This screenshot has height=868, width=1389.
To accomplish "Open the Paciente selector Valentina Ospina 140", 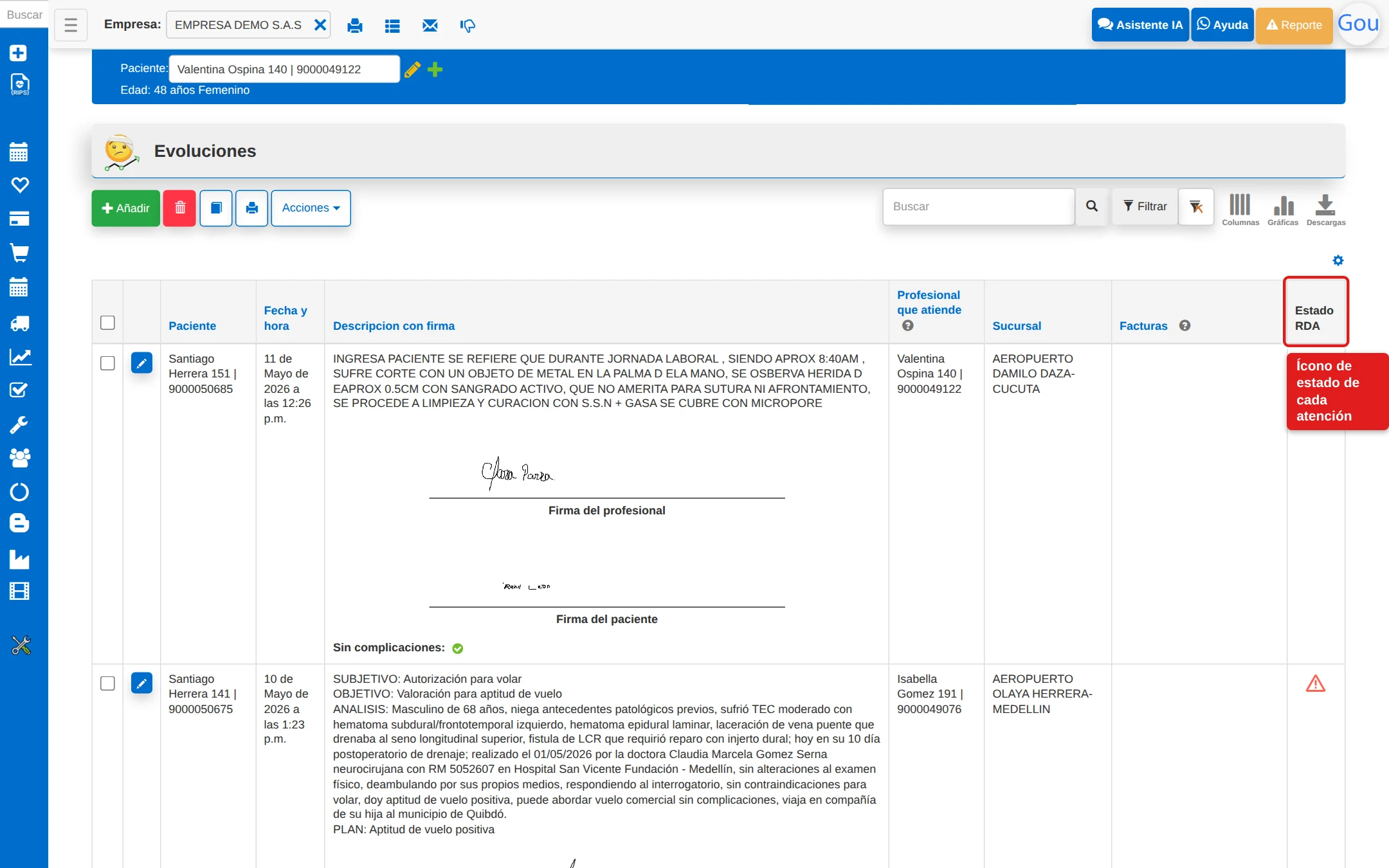I will point(284,69).
